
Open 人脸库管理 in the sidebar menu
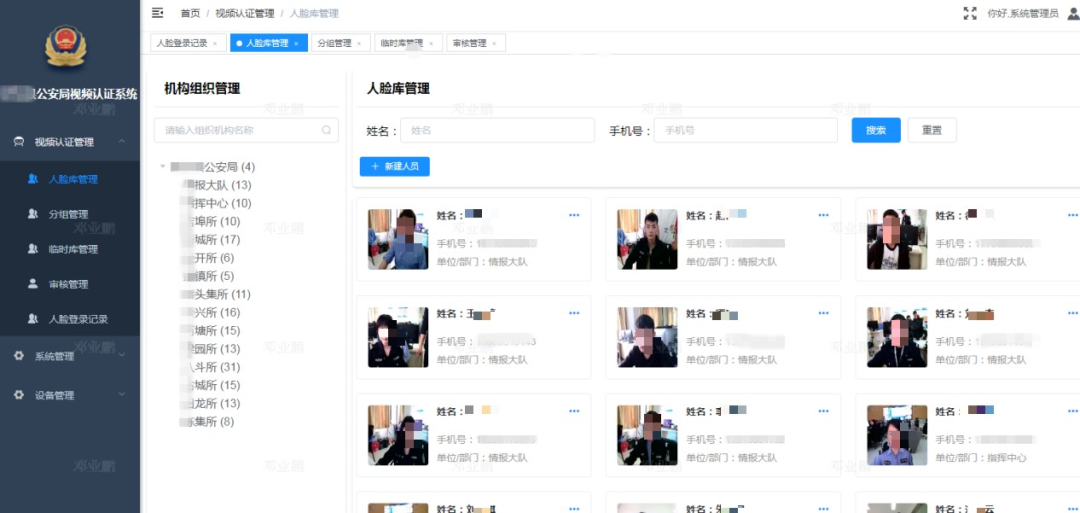(x=73, y=180)
